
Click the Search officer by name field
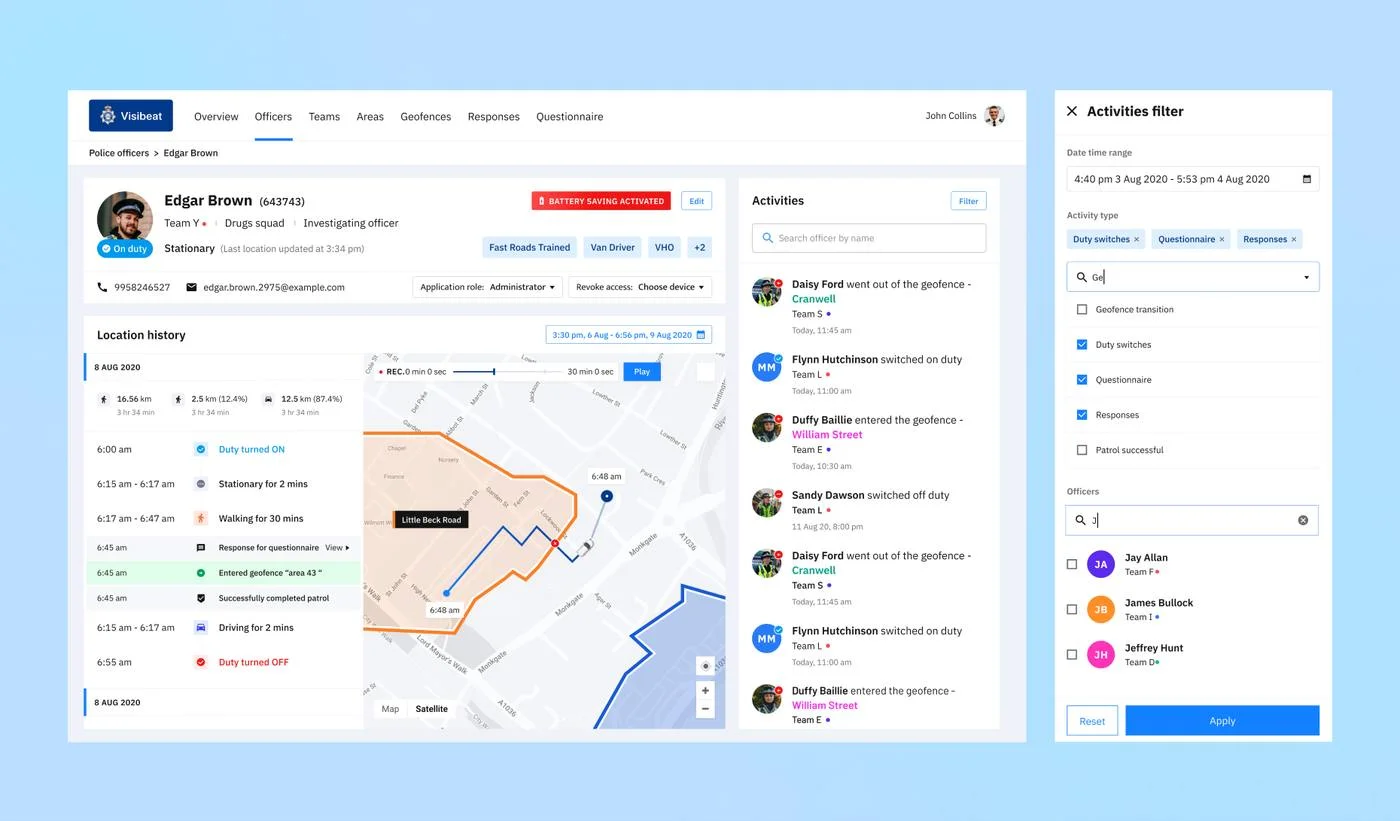[x=869, y=238]
